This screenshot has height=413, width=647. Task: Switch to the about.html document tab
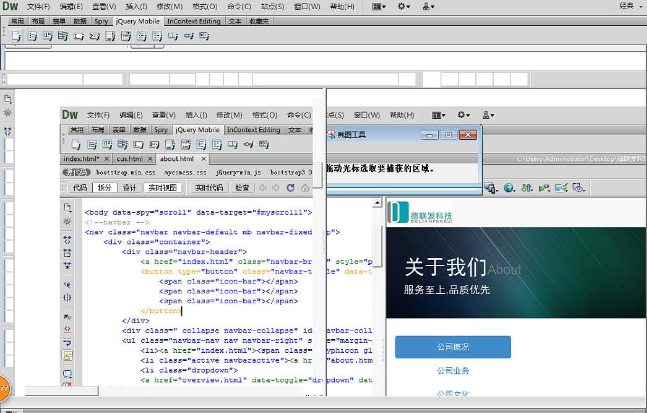coord(177,159)
